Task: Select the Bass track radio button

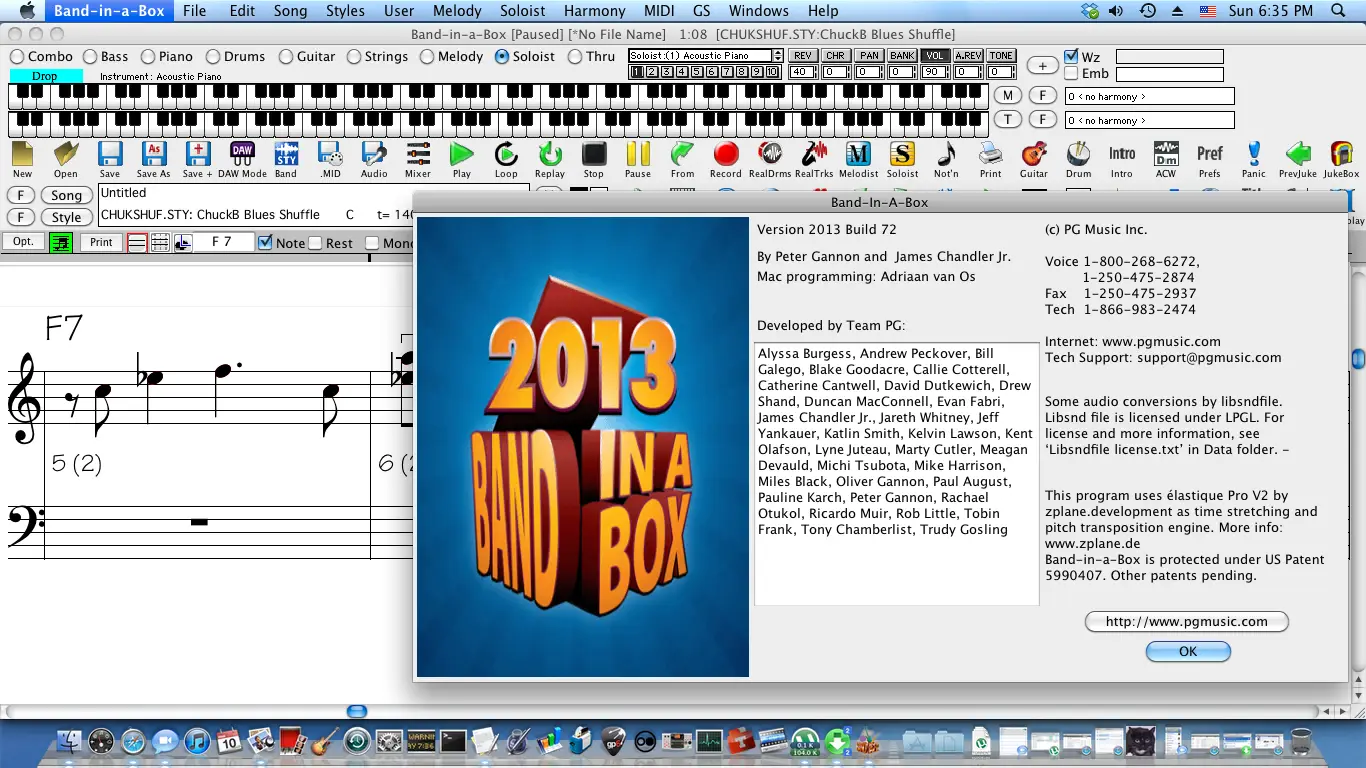Action: coord(90,57)
